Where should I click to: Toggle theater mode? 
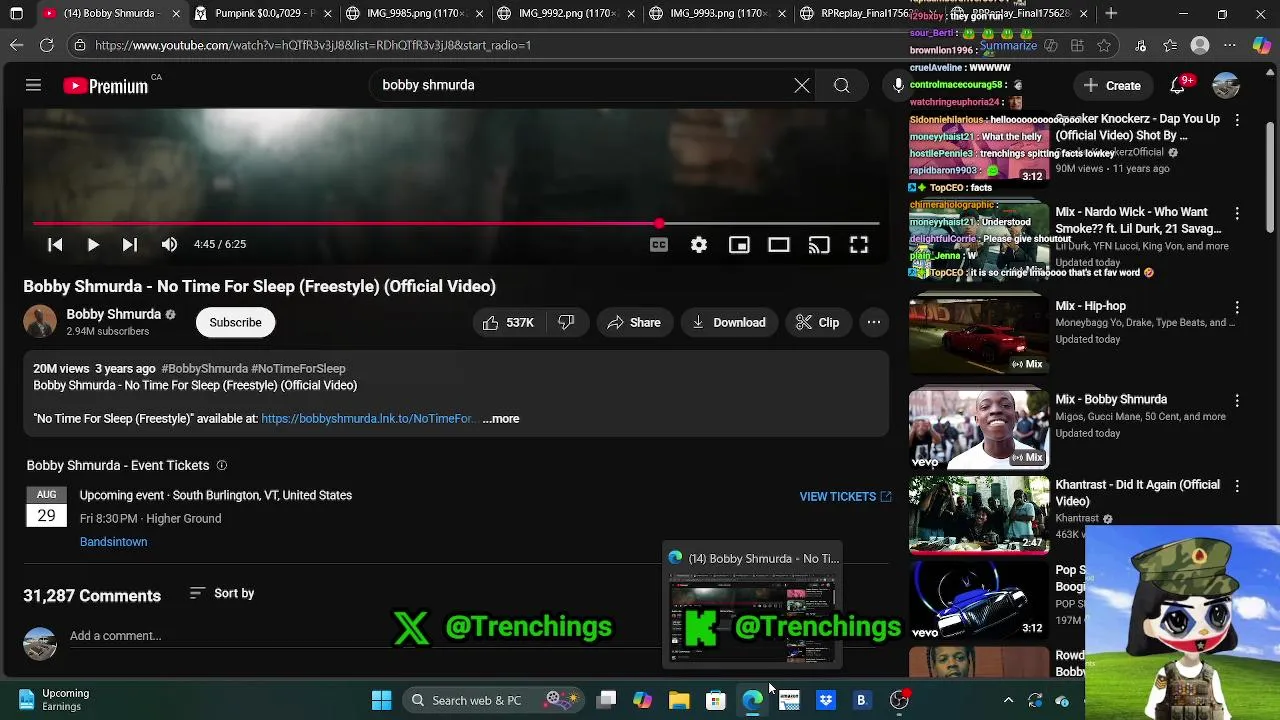pos(779,244)
